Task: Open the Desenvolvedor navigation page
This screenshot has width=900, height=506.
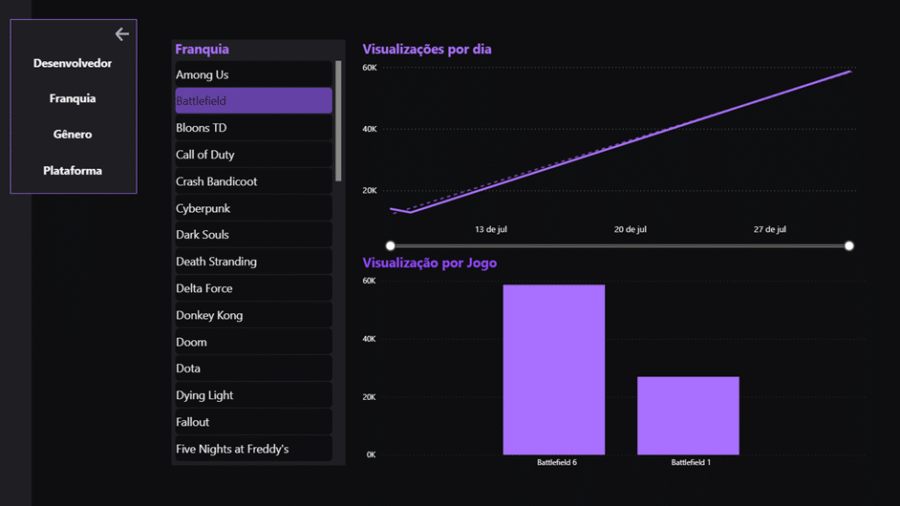Action: click(72, 63)
